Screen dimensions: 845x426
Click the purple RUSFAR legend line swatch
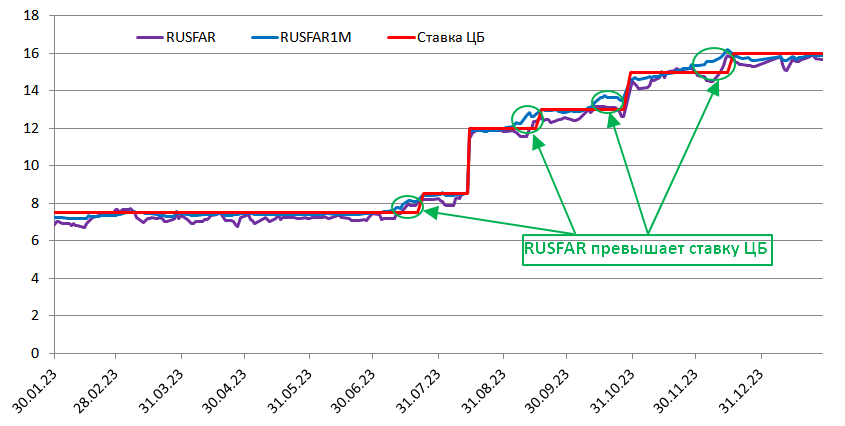150,38
